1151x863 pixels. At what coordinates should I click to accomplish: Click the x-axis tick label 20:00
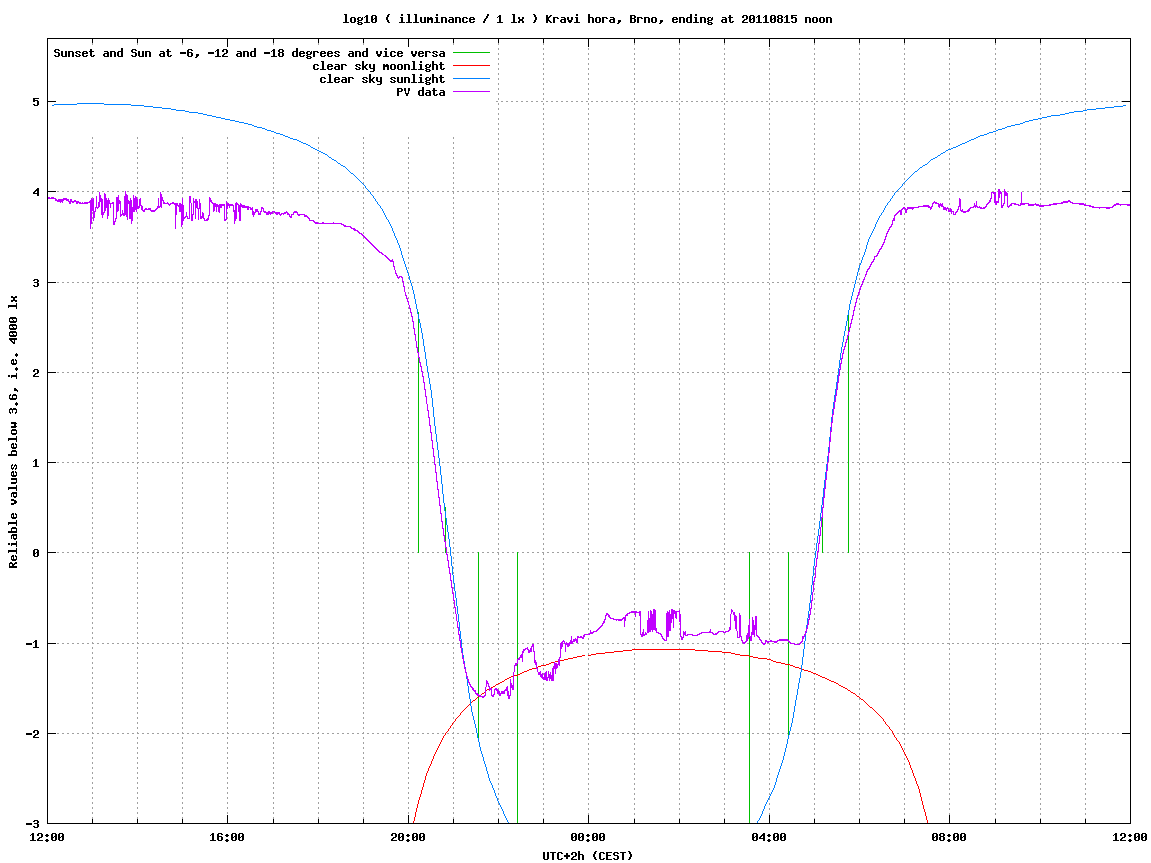pyautogui.click(x=408, y=837)
